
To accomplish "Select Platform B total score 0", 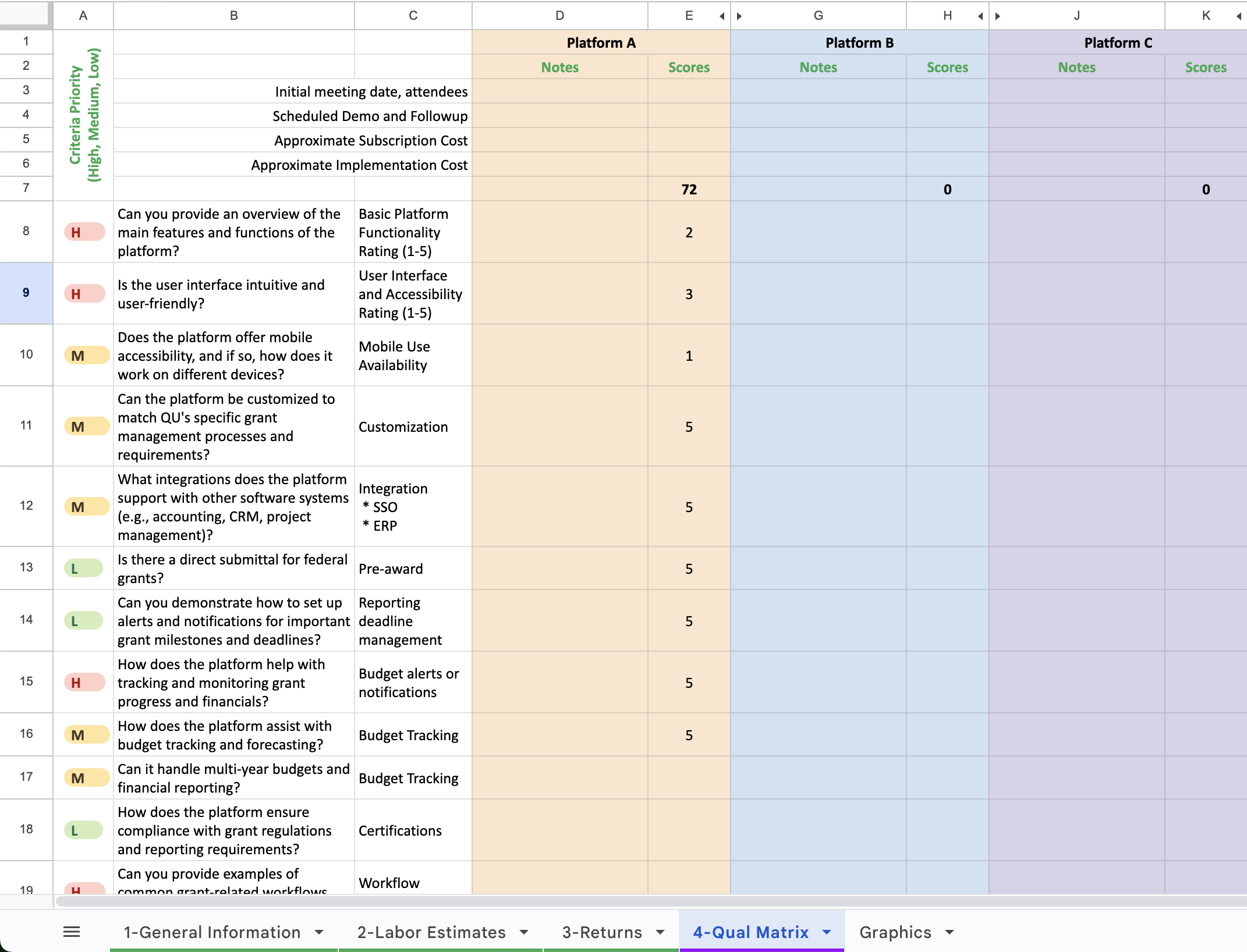I will (x=948, y=189).
